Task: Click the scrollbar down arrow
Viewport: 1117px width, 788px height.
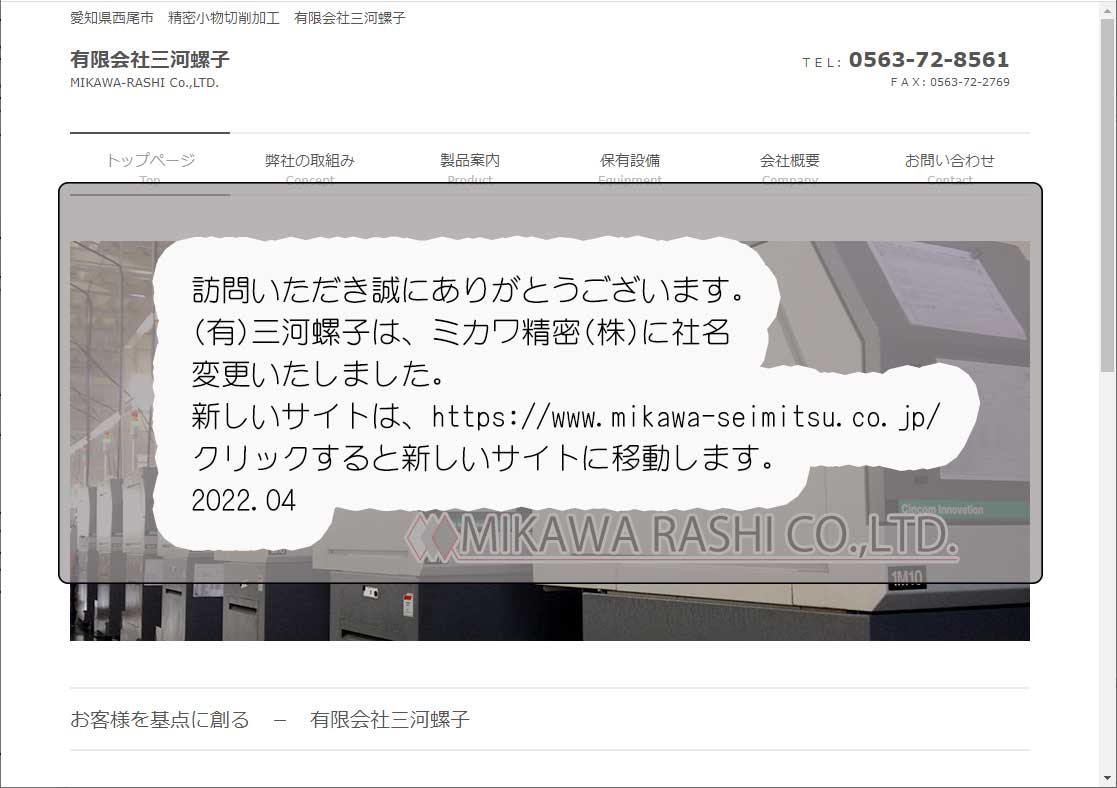Action: (x=1107, y=778)
